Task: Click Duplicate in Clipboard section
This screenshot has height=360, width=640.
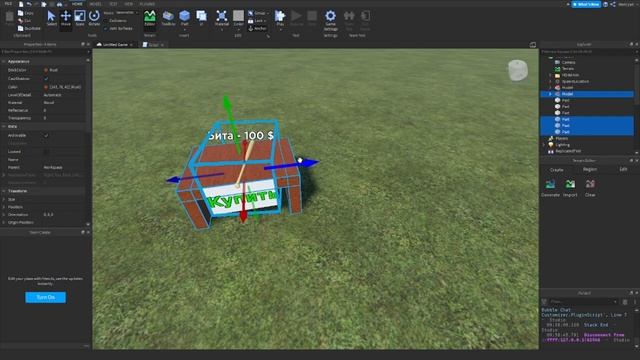Action: coord(29,29)
